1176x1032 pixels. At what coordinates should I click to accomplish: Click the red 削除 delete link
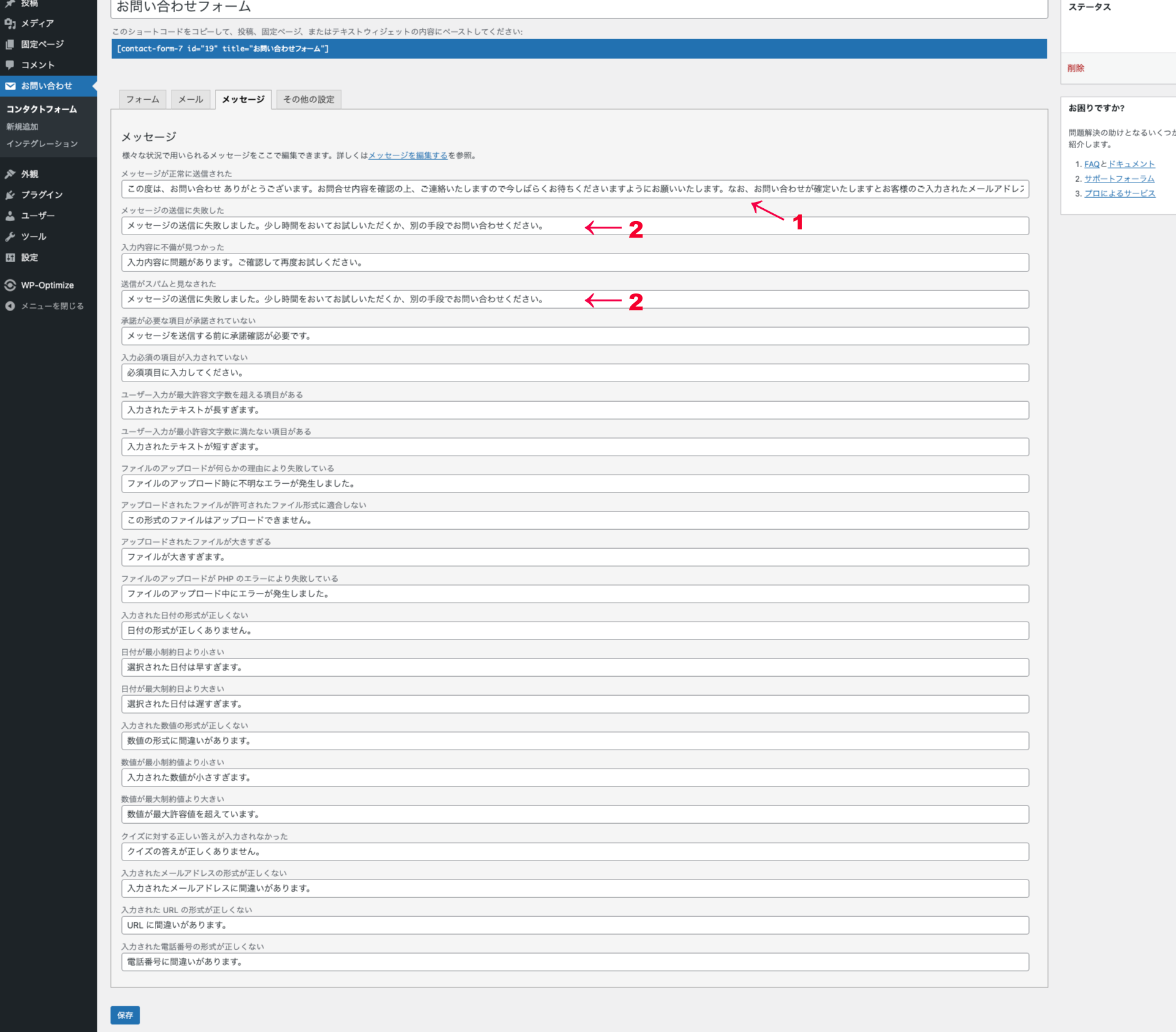point(1076,68)
